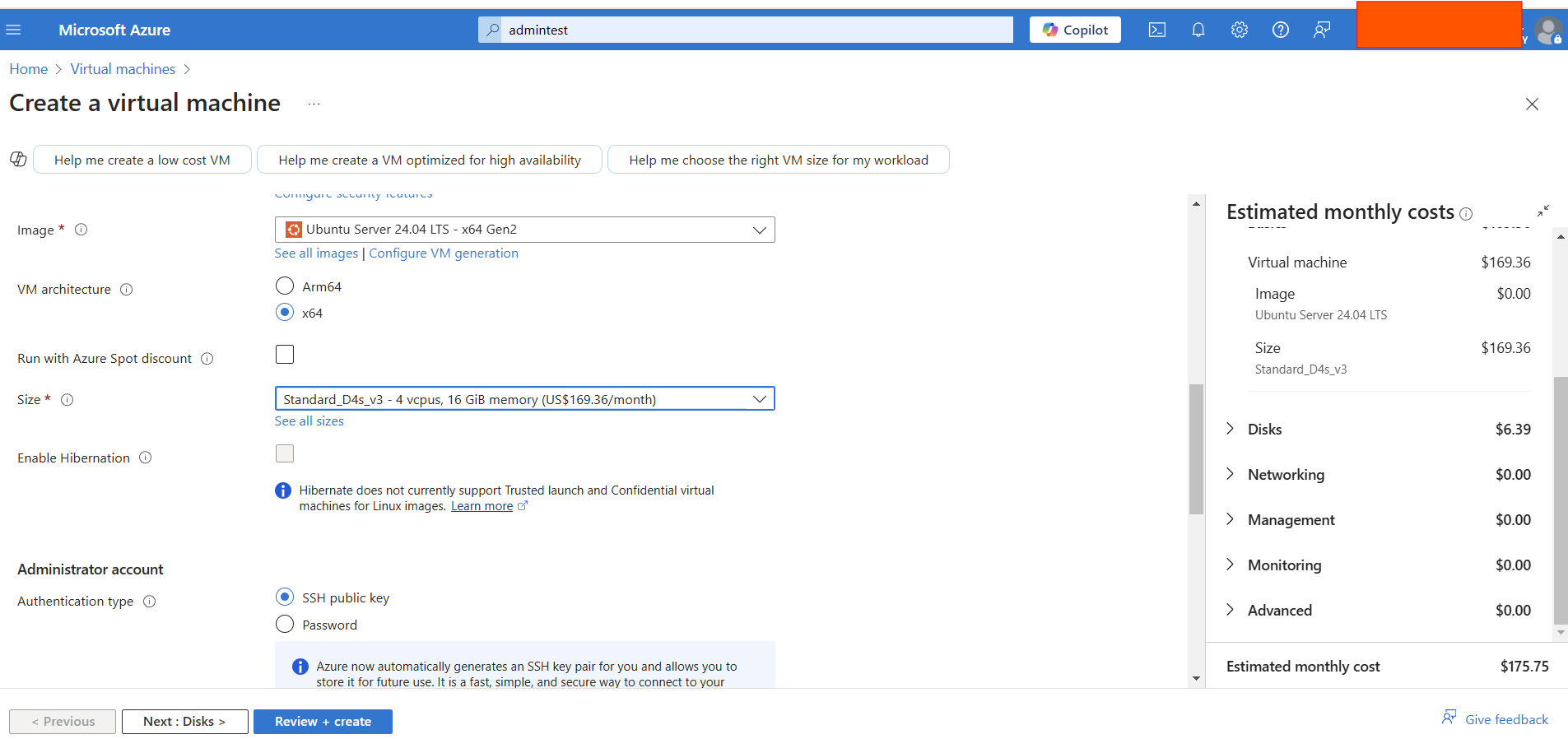Screen dimensions: 1568x739
Task: Click Review + create button
Action: [323, 722]
